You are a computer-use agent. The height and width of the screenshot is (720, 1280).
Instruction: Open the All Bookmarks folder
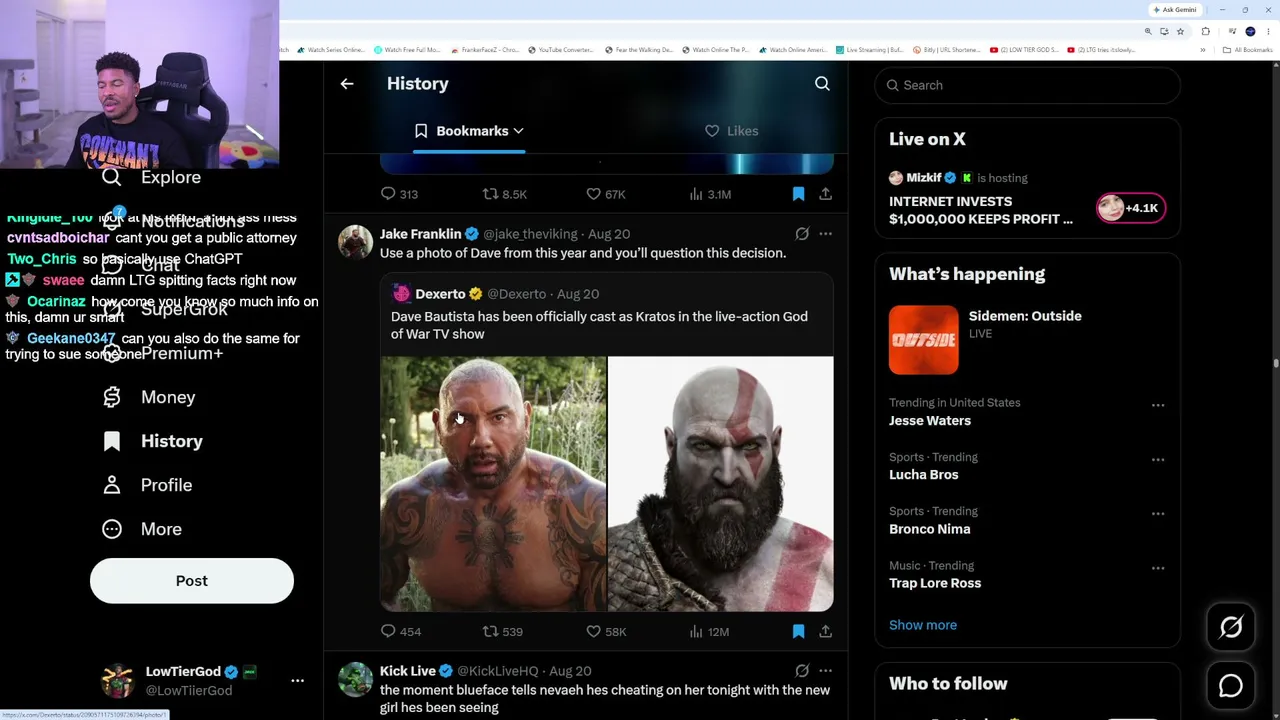click(x=1249, y=50)
